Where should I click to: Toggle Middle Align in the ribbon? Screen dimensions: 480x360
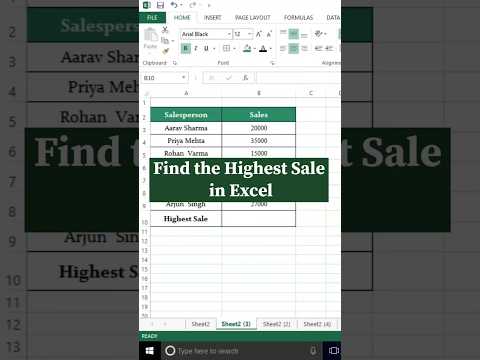pyautogui.click(x=293, y=34)
